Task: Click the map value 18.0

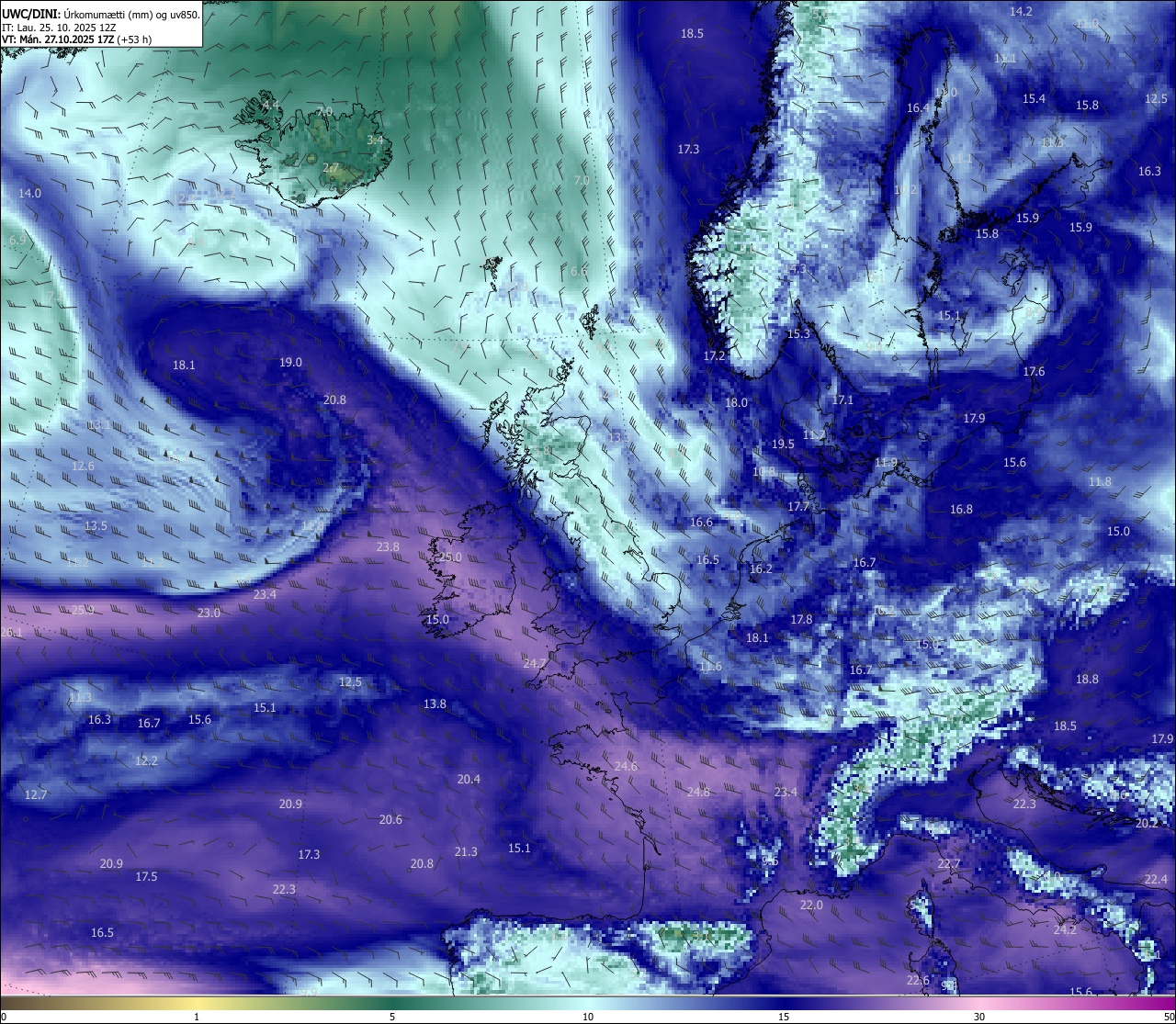Action: pos(736,402)
